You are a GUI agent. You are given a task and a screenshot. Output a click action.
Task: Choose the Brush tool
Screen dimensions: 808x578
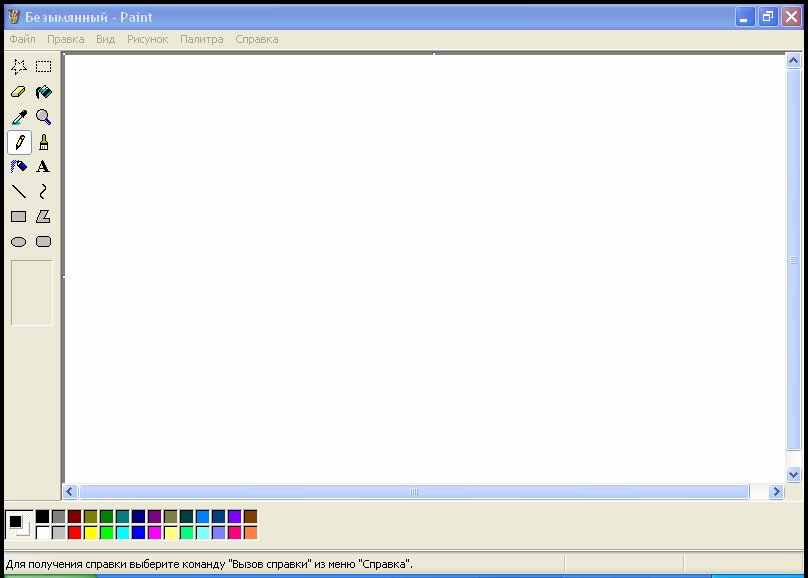coord(44,142)
